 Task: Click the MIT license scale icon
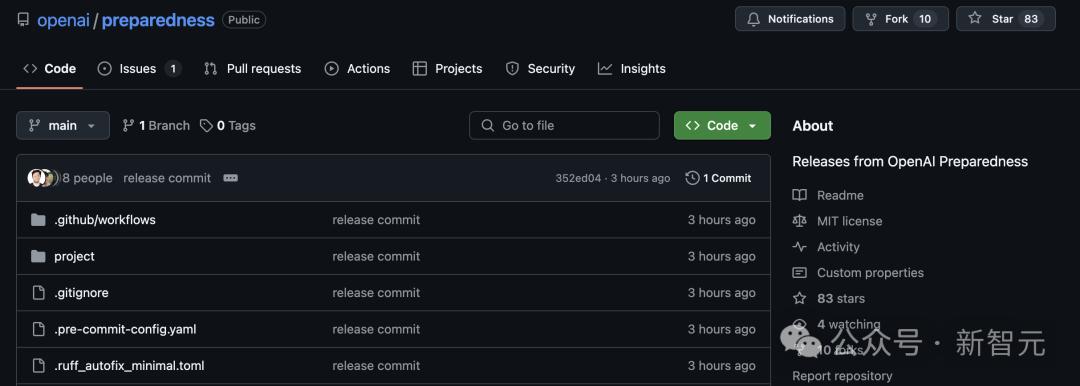tap(799, 221)
